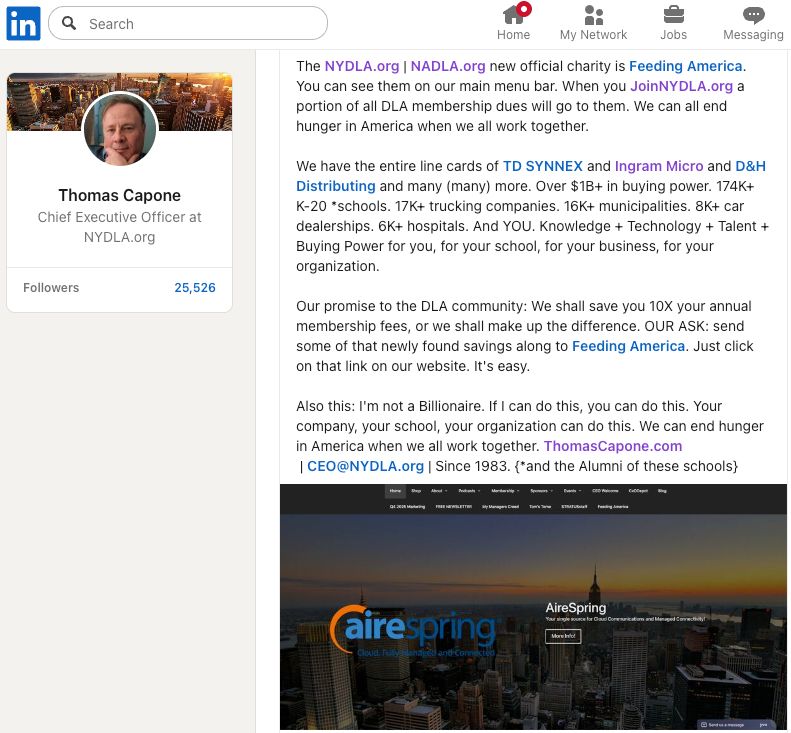Open the NADLA.org link
Viewport: 791px width, 733px height.
[448, 66]
